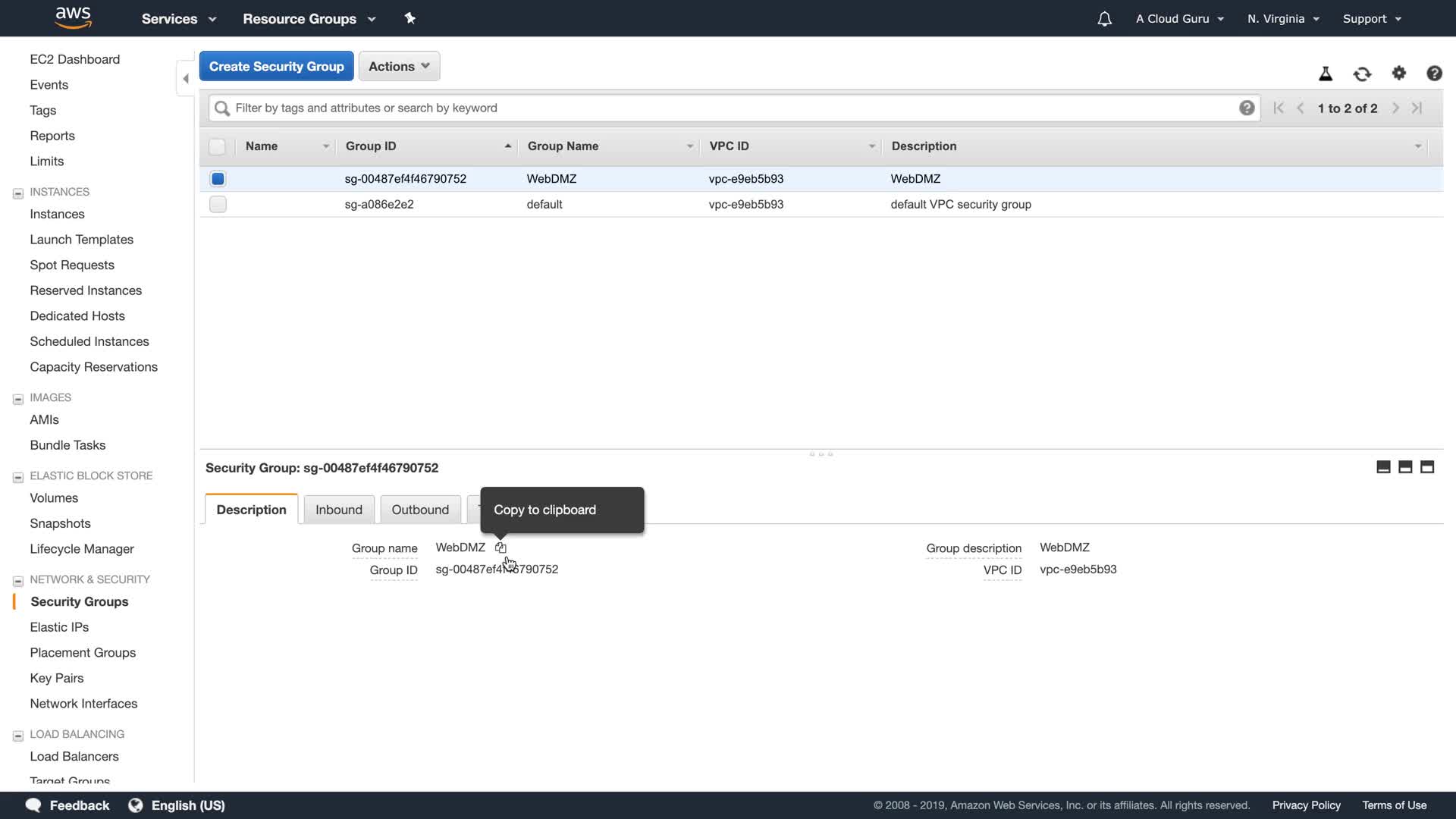Toggle the select-all header checkbox
The image size is (1456, 819).
[x=218, y=146]
